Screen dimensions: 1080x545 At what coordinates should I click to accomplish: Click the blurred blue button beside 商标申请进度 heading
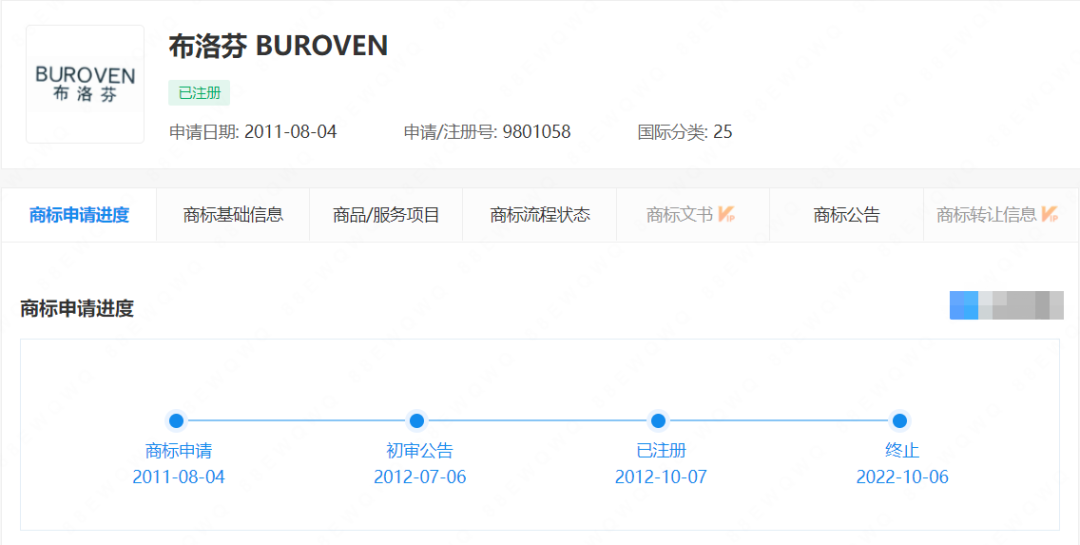[1006, 305]
